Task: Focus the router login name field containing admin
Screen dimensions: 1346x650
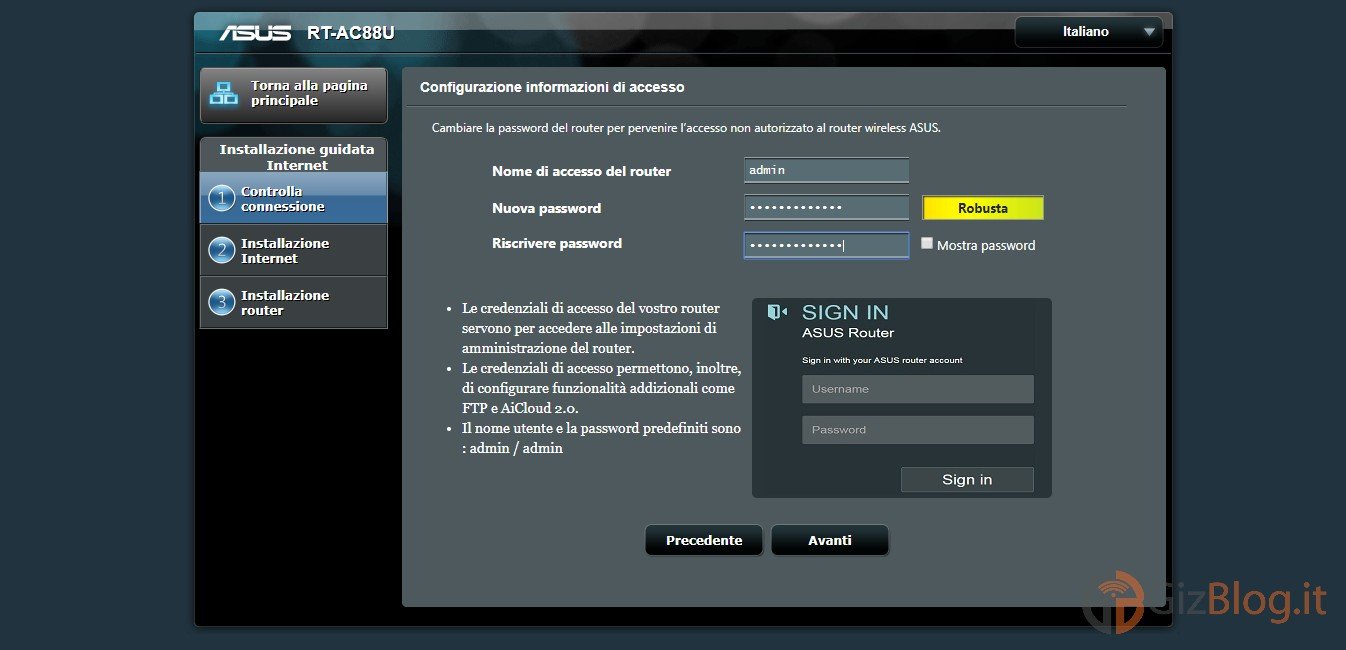Action: tap(826, 170)
